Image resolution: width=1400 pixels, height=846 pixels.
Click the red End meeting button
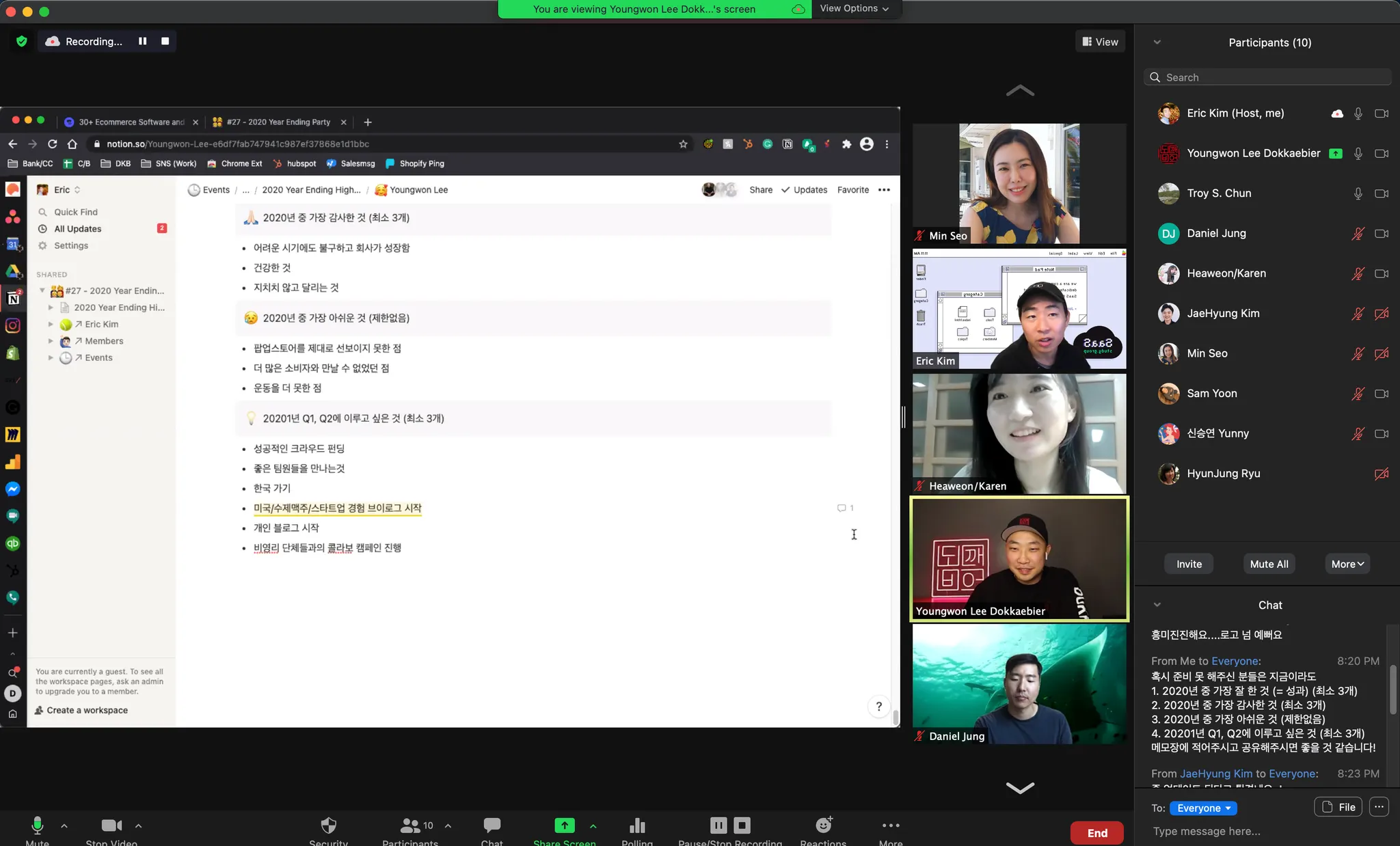(x=1096, y=832)
